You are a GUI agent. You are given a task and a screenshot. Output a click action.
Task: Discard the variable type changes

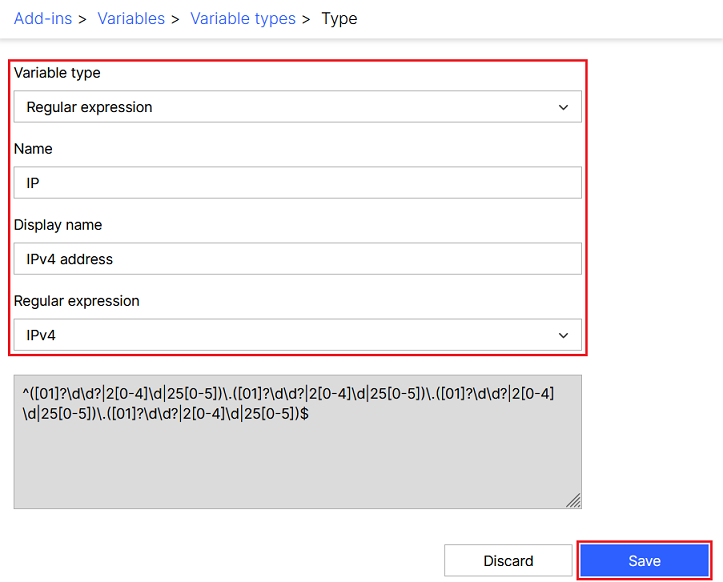coord(508,561)
